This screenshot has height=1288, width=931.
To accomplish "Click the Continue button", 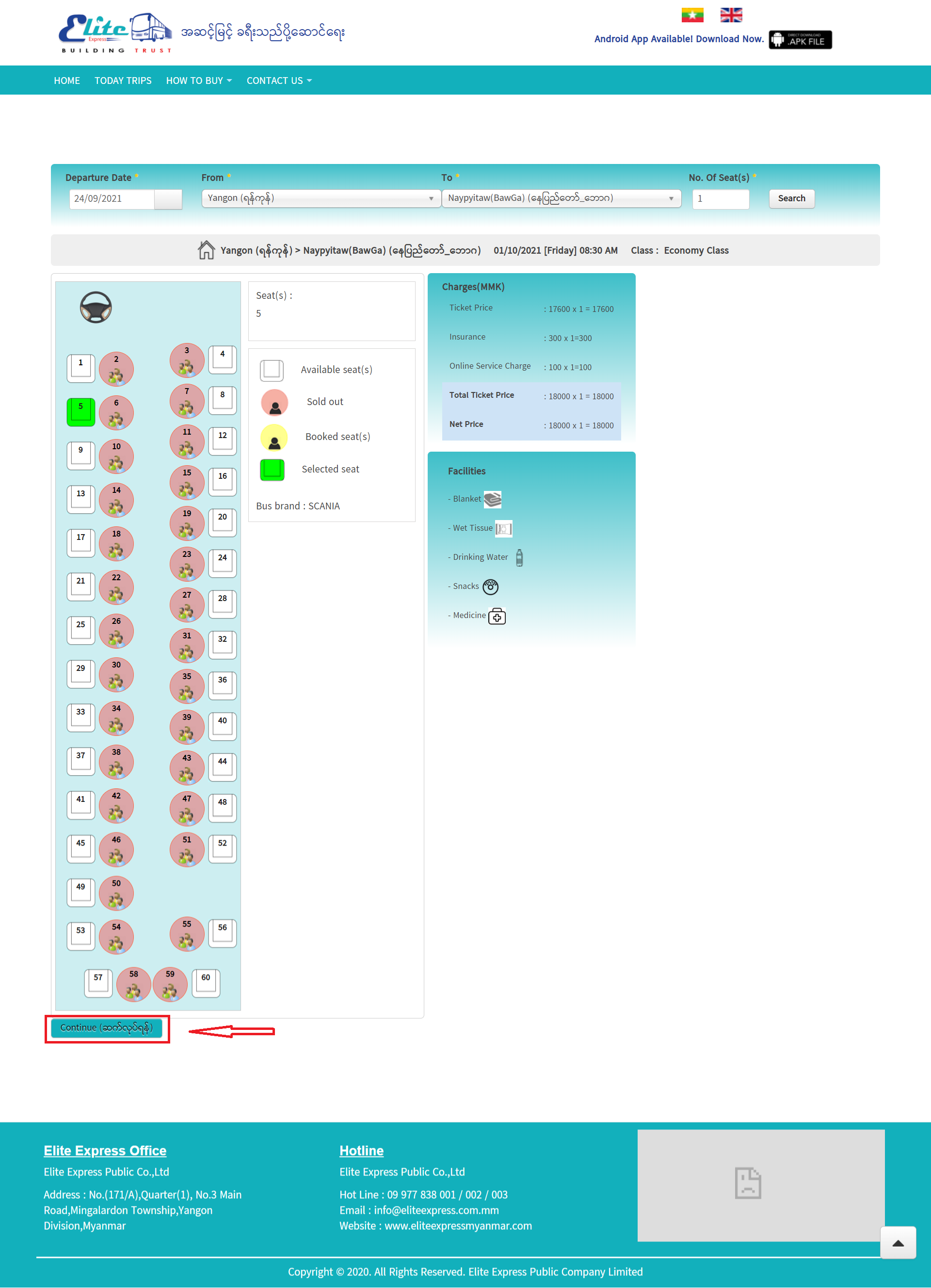I will 107,1028.
